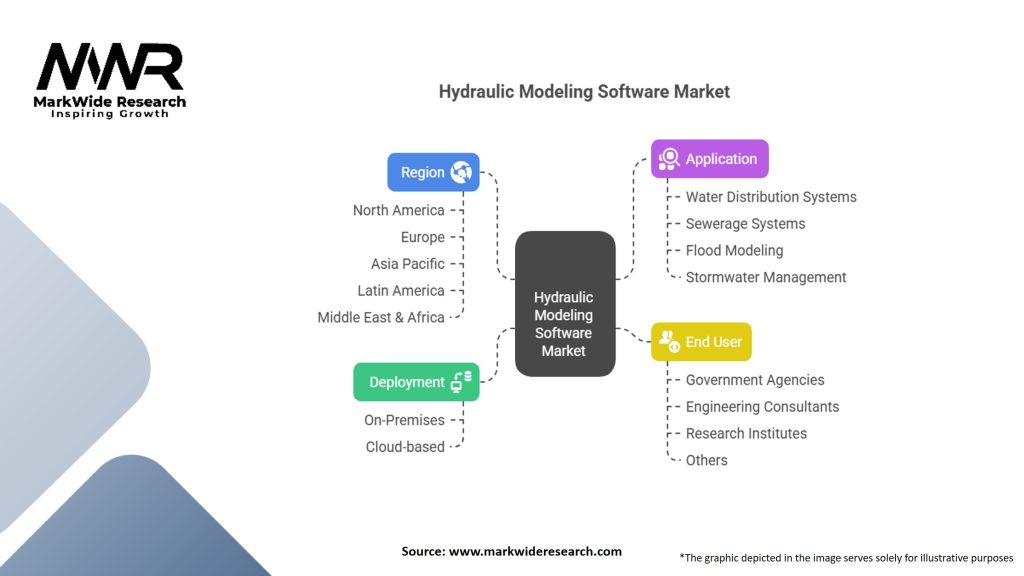Image resolution: width=1024 pixels, height=576 pixels.
Task: Select the Deployment category box
Action: pos(416,382)
